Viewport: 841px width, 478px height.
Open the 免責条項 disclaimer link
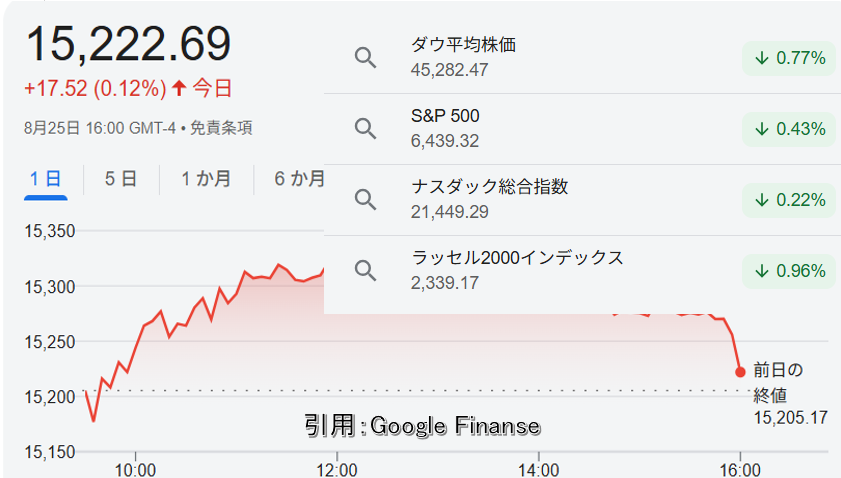[221, 128]
